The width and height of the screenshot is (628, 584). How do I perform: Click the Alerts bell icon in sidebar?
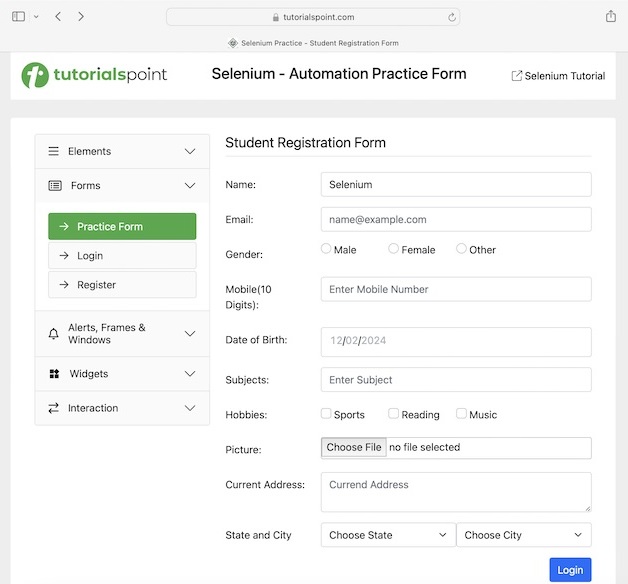[54, 334]
